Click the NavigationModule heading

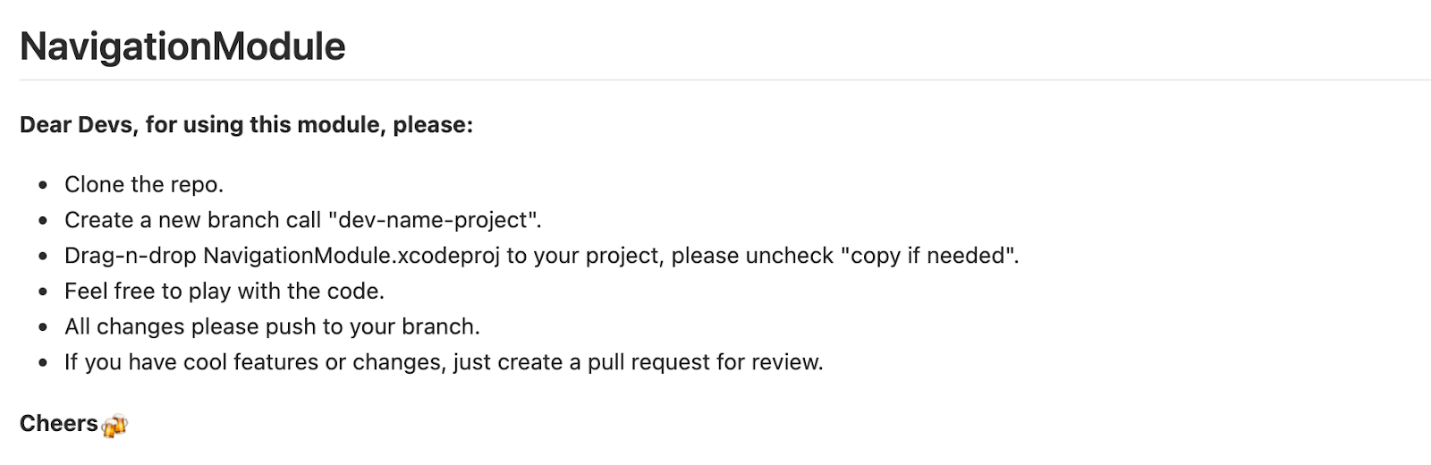point(182,47)
